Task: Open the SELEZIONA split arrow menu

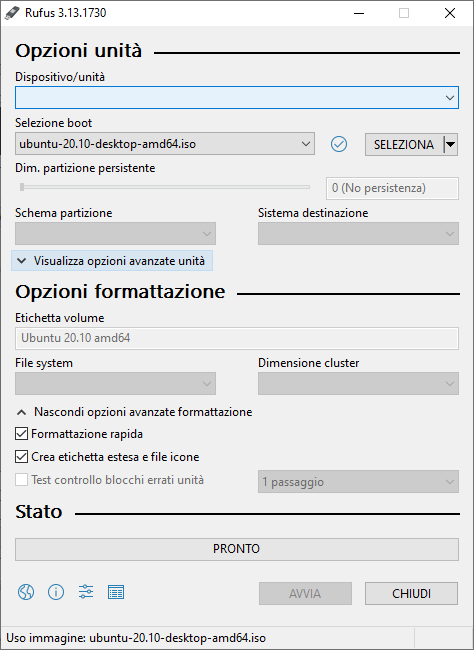Action: 451,144
